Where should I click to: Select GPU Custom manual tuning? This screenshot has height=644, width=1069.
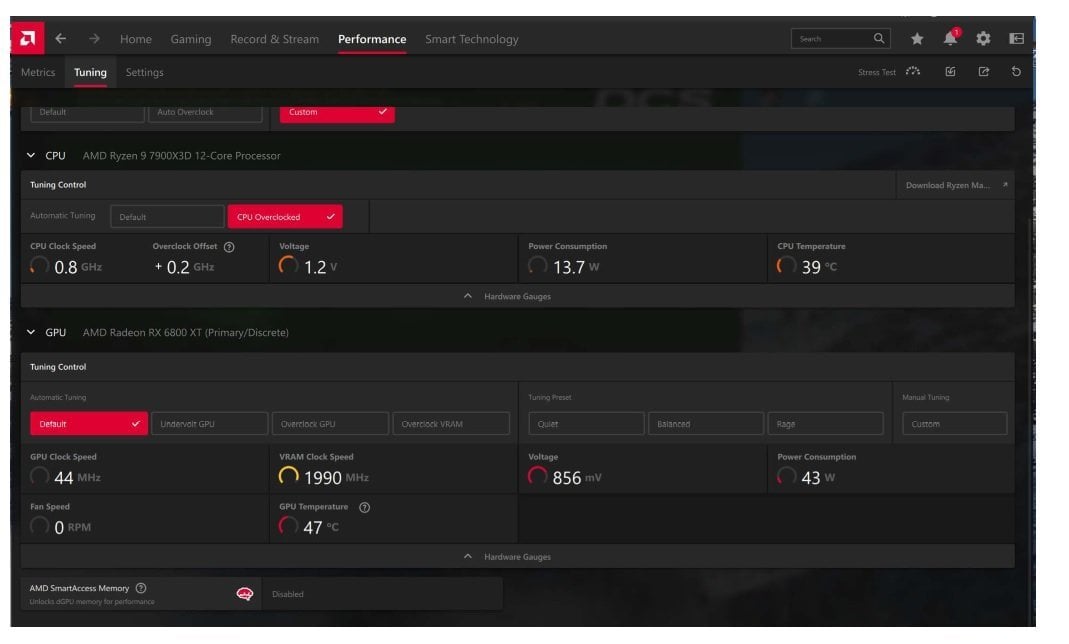(954, 424)
